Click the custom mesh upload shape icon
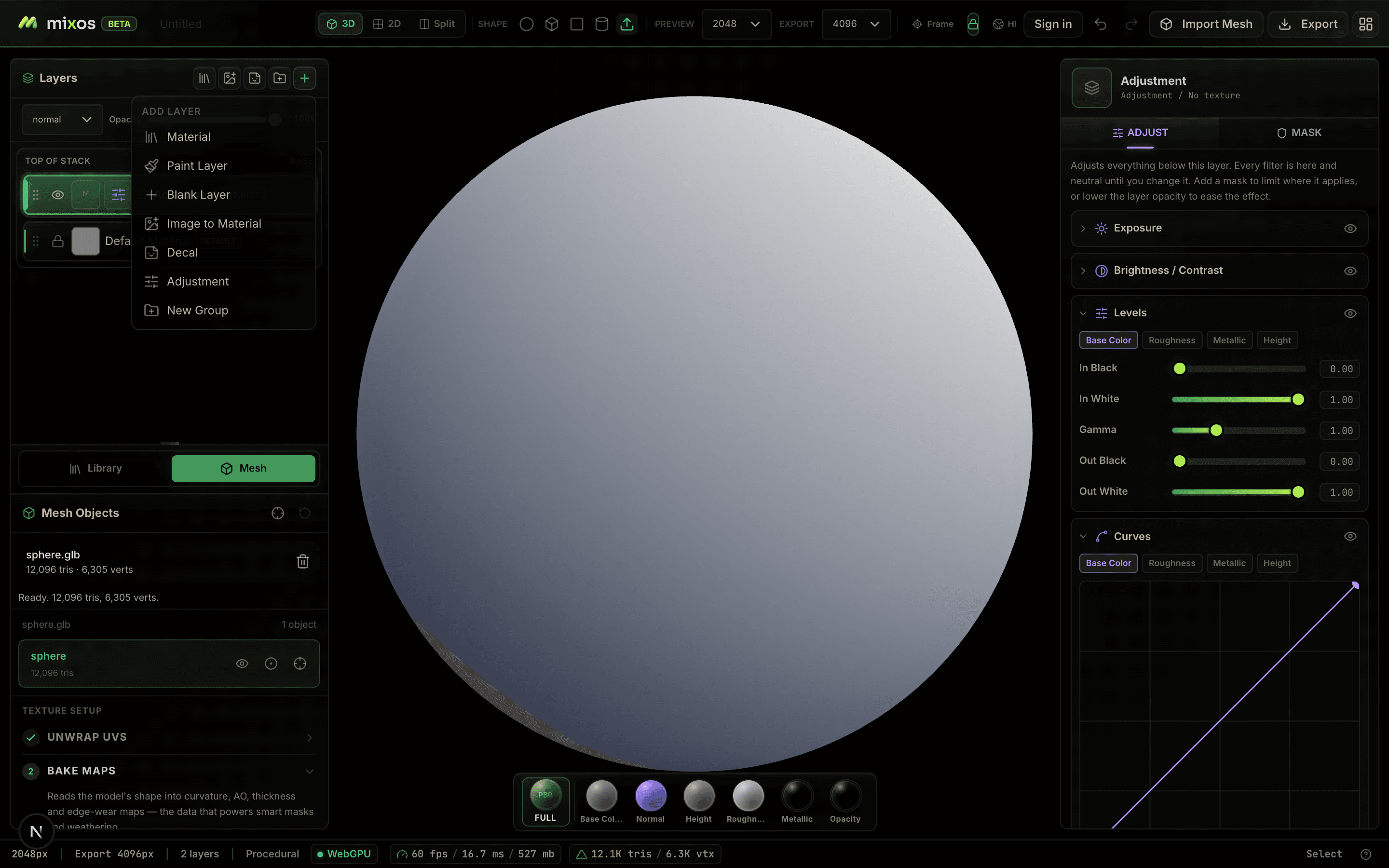The height and width of the screenshot is (868, 1389). point(627,24)
